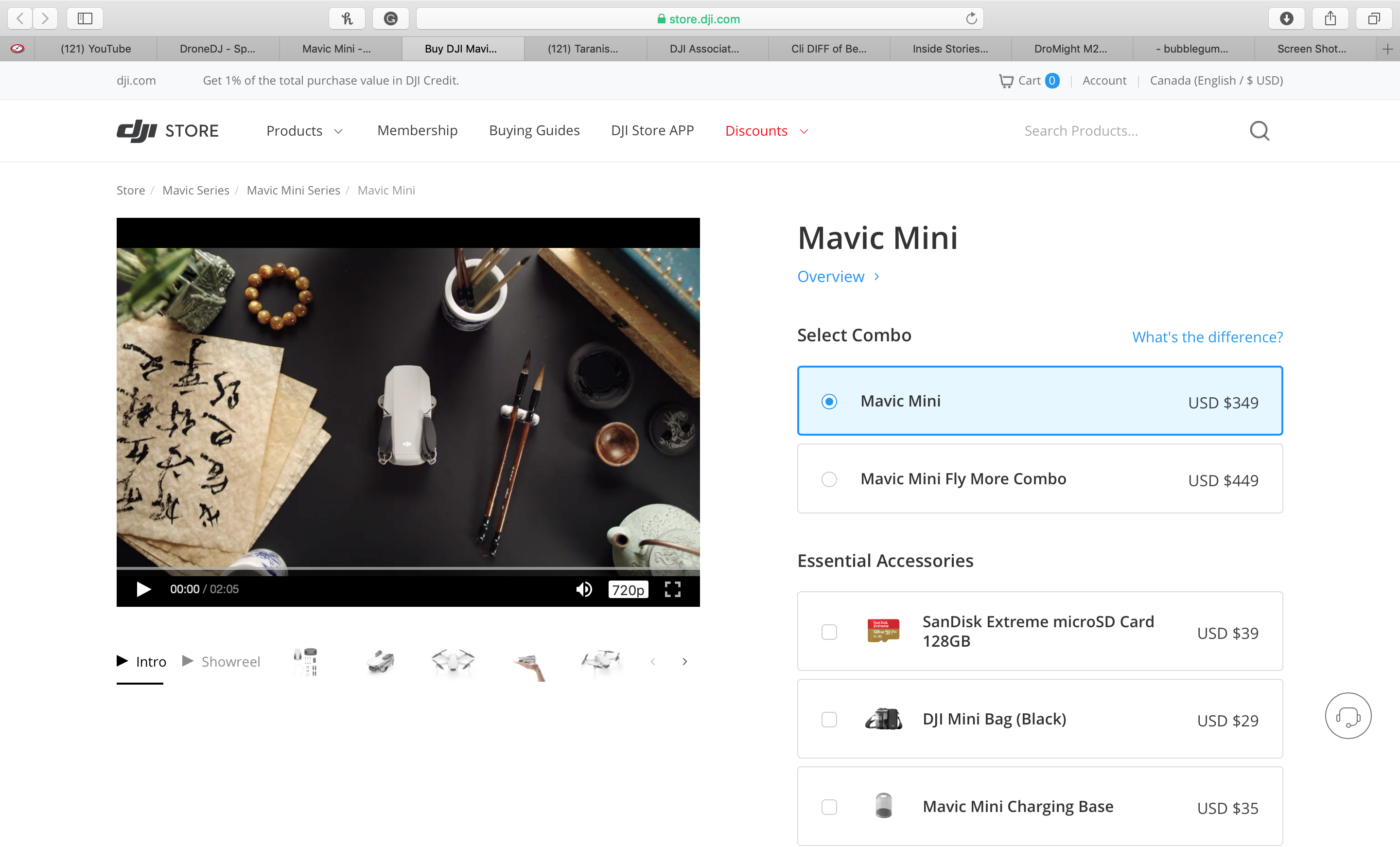The height and width of the screenshot is (847, 1400).
Task: Select Mavic Mini Fly More Combo option
Action: 829,478
